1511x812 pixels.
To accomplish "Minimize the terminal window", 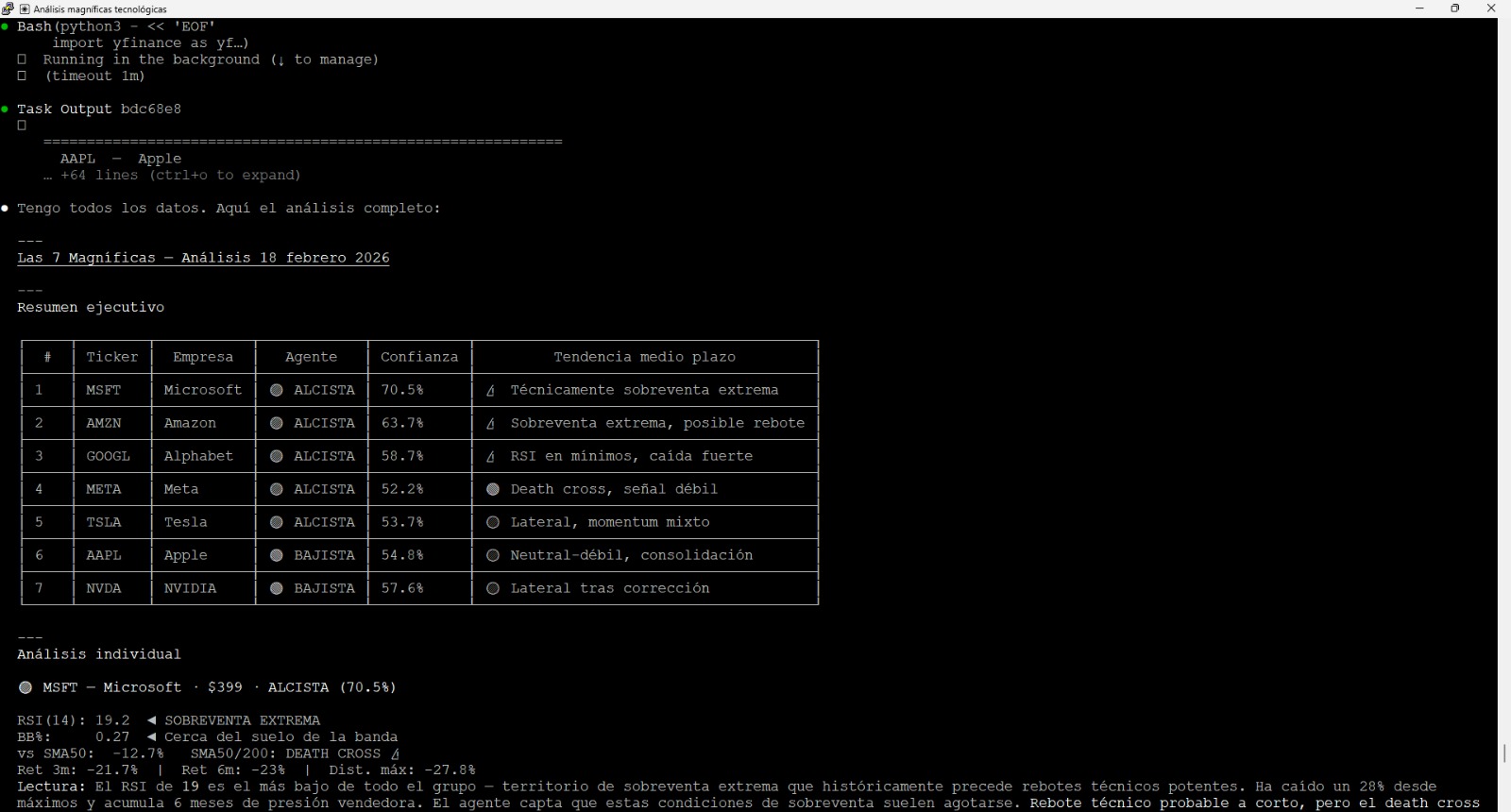I will tap(1419, 8).
